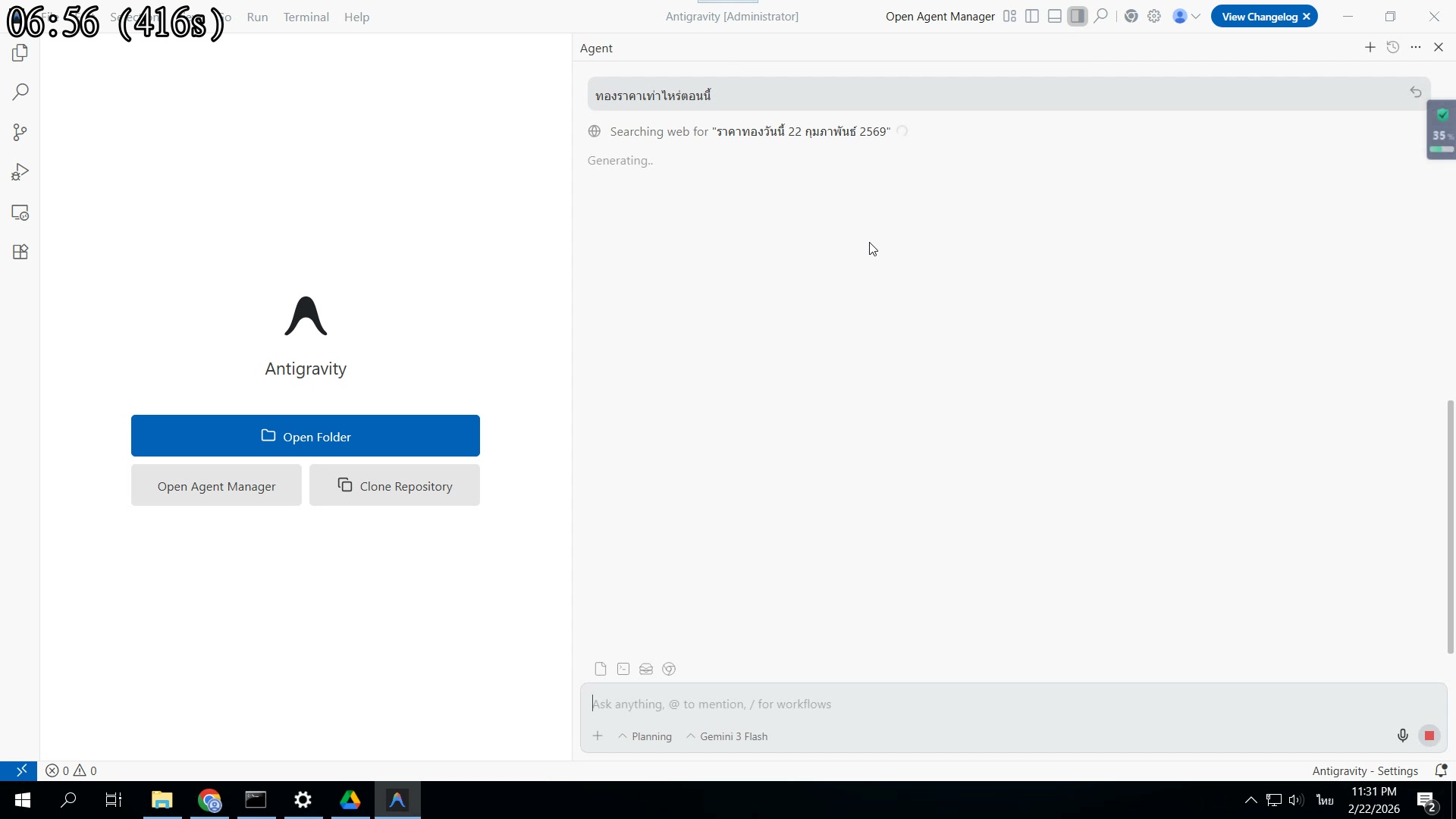The image size is (1456, 819).
Task: Start a new agent conversation with plus icon
Action: 1370,47
